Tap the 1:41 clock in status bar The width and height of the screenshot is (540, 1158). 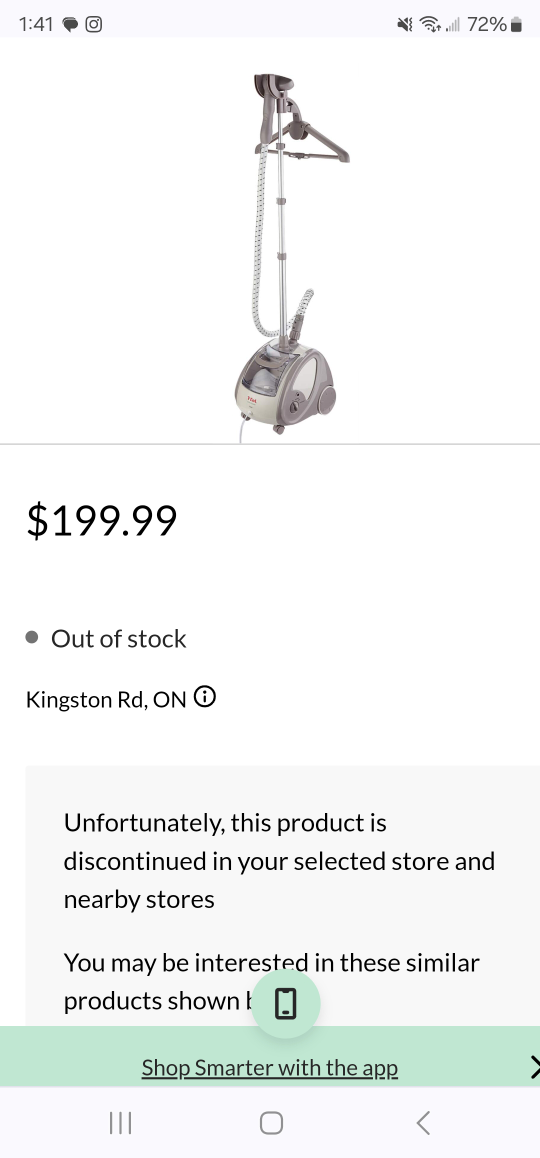36,24
